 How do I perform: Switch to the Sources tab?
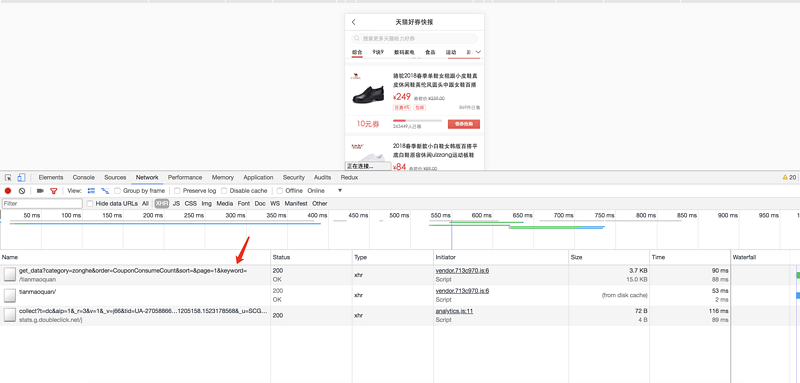(x=115, y=177)
